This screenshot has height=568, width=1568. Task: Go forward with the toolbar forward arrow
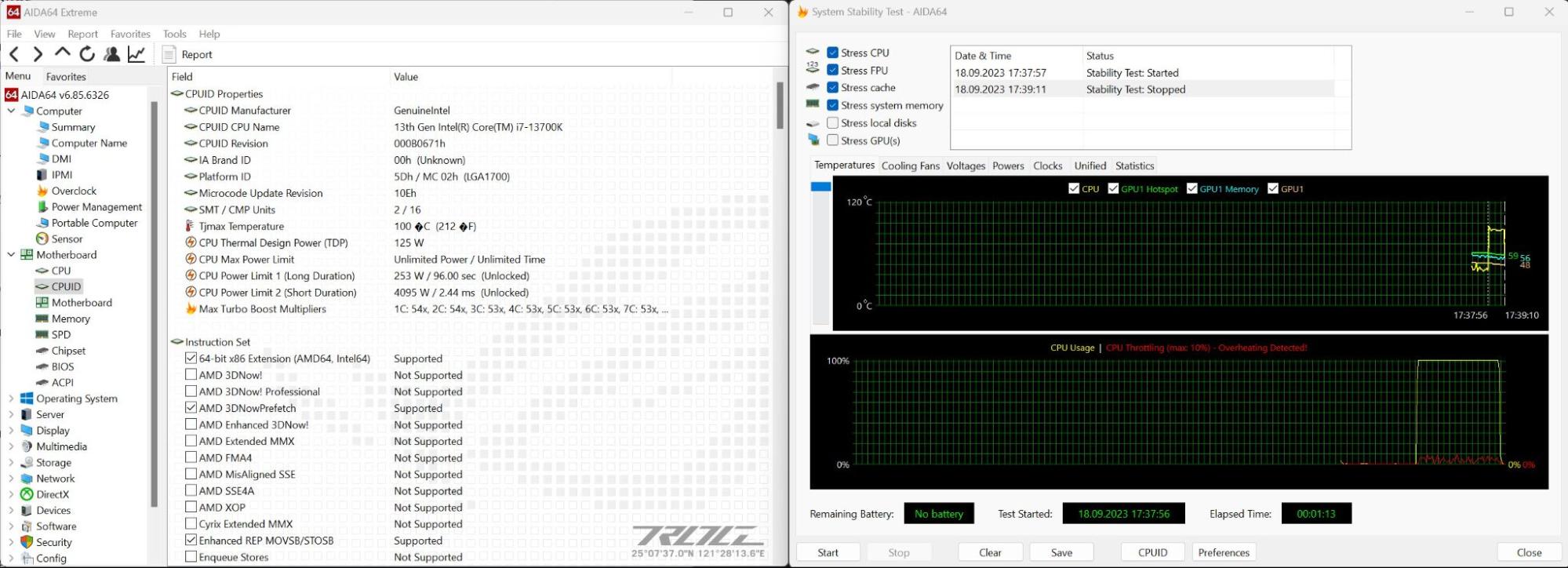coord(38,54)
